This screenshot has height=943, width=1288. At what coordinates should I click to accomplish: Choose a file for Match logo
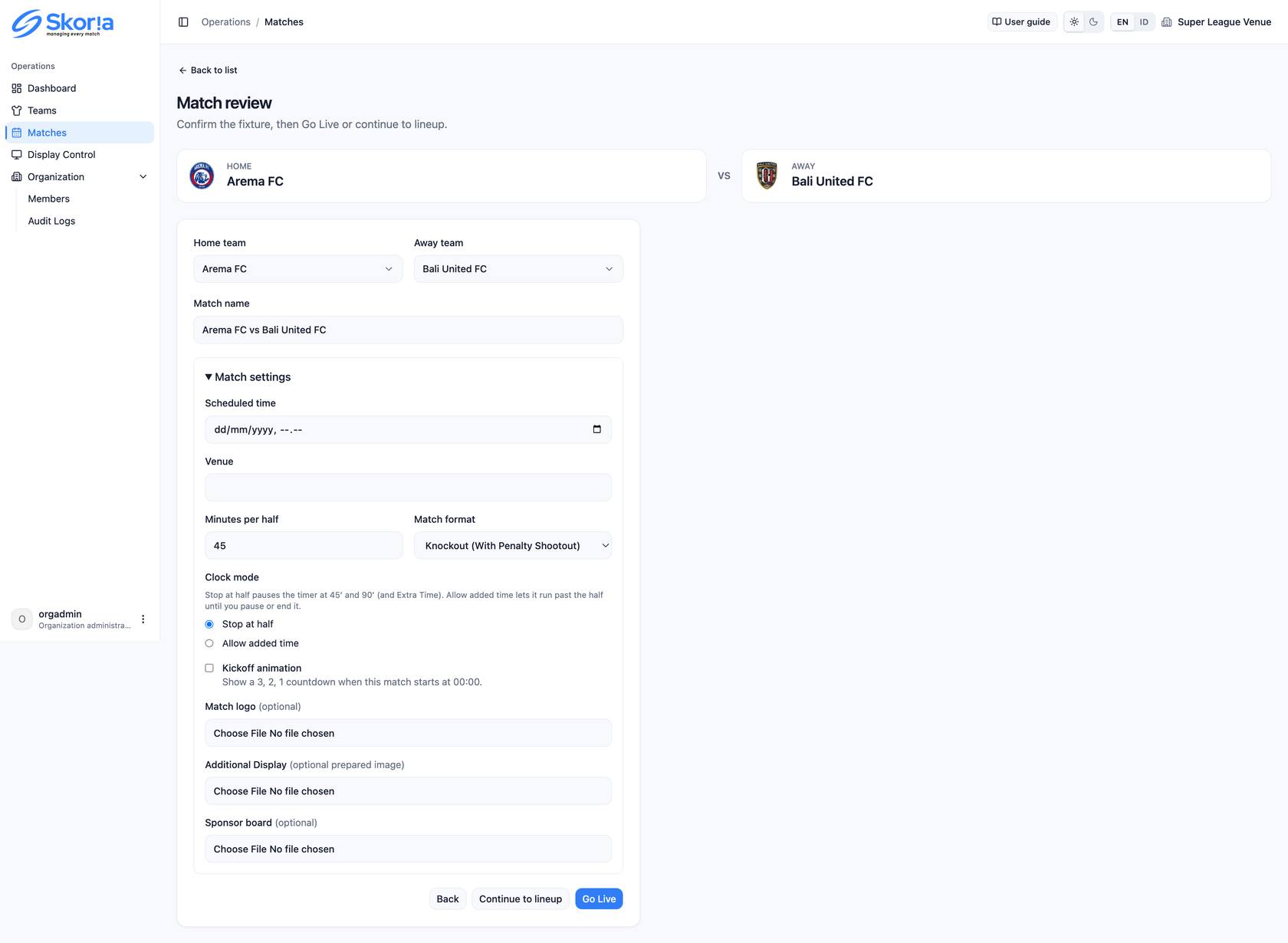[x=408, y=734]
